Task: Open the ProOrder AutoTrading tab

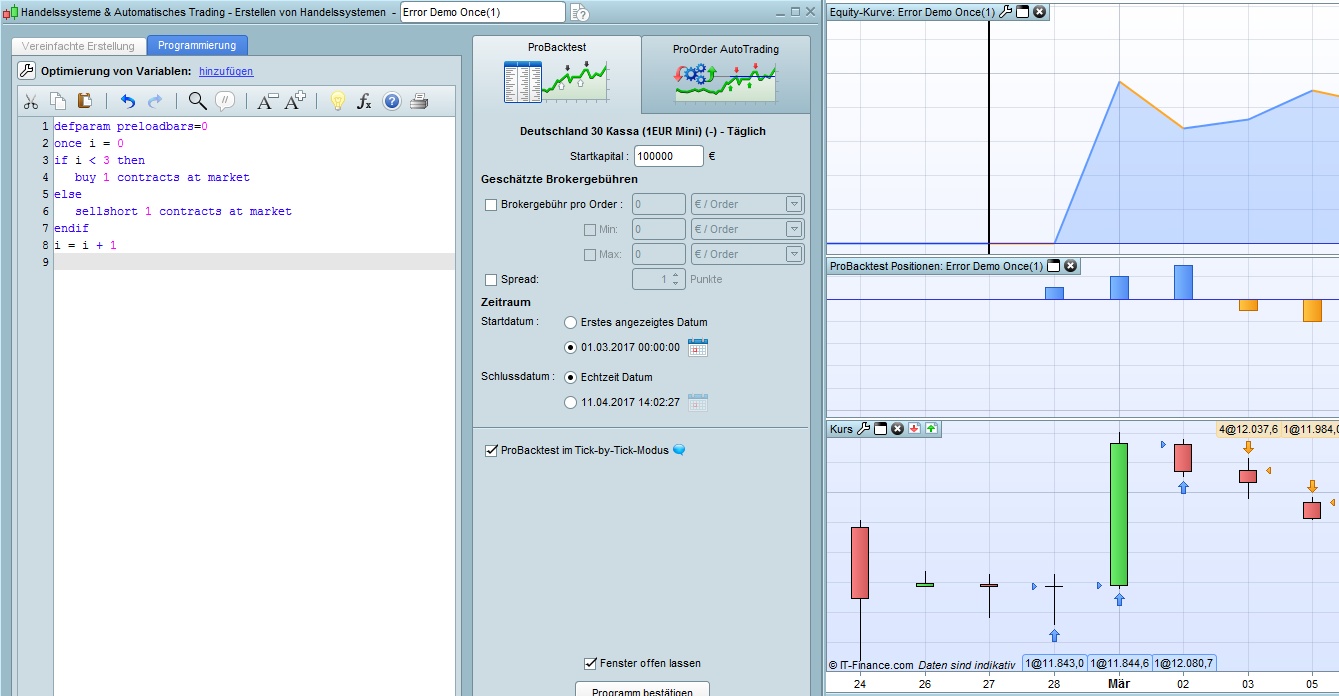Action: 725,72
